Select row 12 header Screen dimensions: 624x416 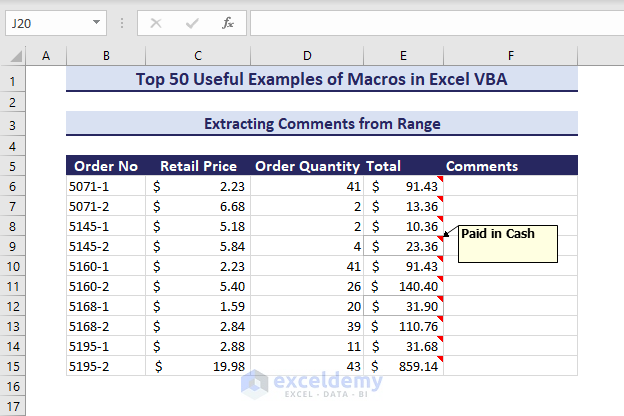pos(13,306)
